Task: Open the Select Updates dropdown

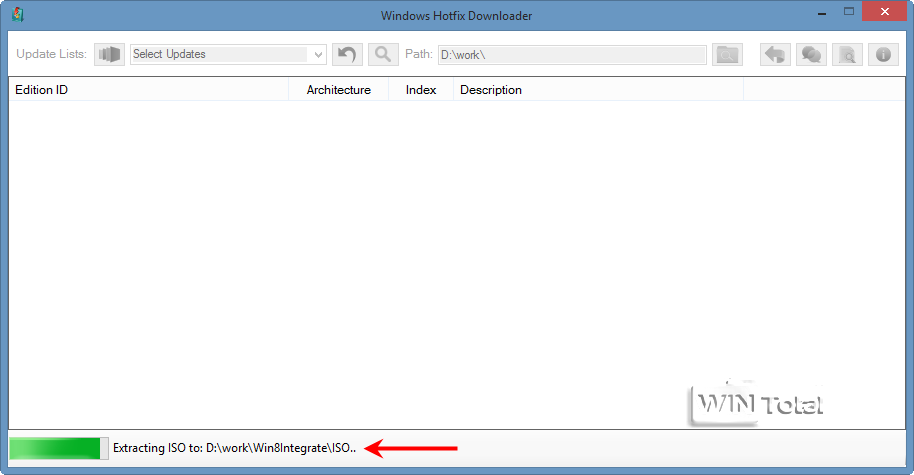Action: click(228, 54)
